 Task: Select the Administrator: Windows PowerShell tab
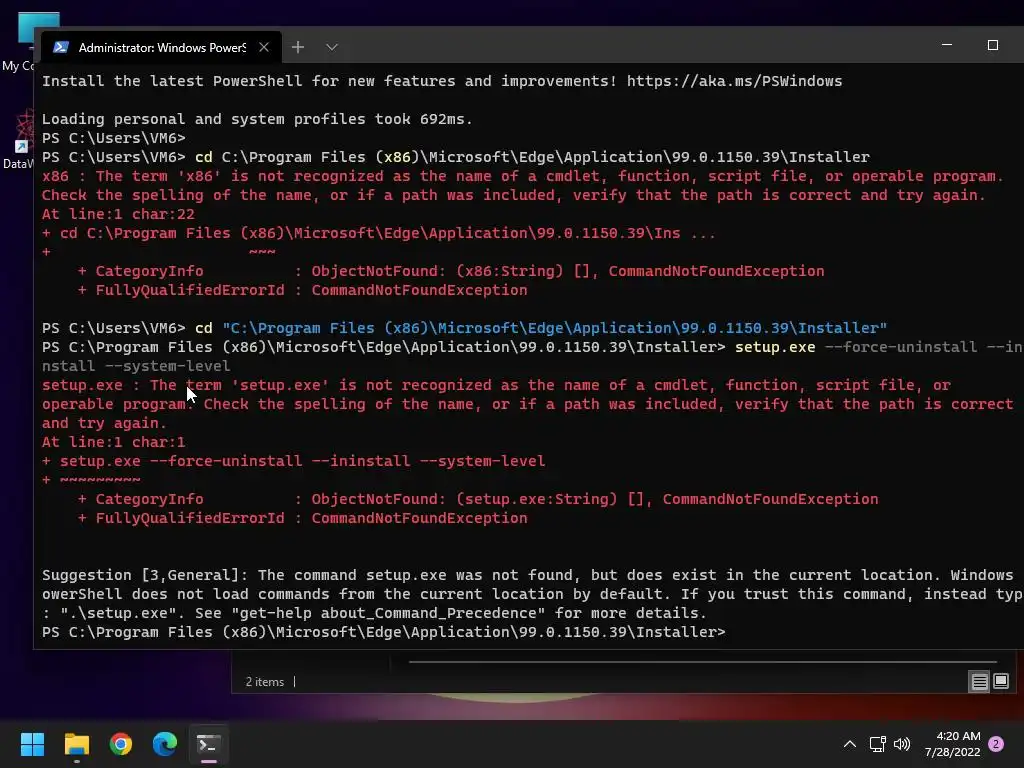coord(161,48)
